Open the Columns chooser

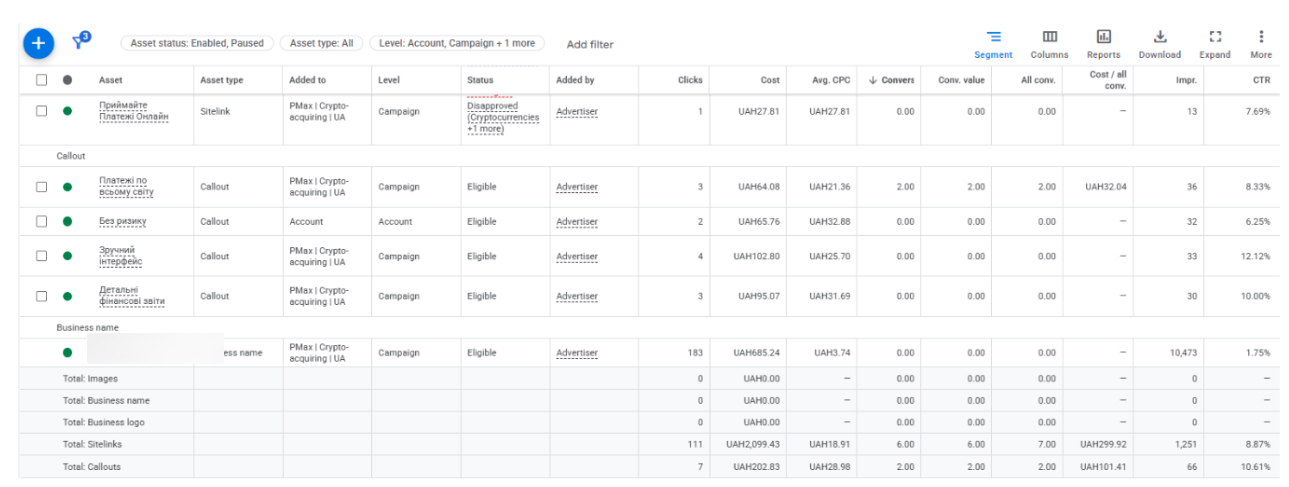point(1049,43)
